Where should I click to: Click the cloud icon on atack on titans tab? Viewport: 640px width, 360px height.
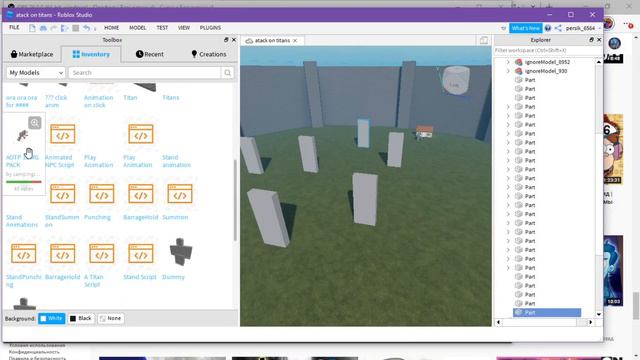[249, 41]
